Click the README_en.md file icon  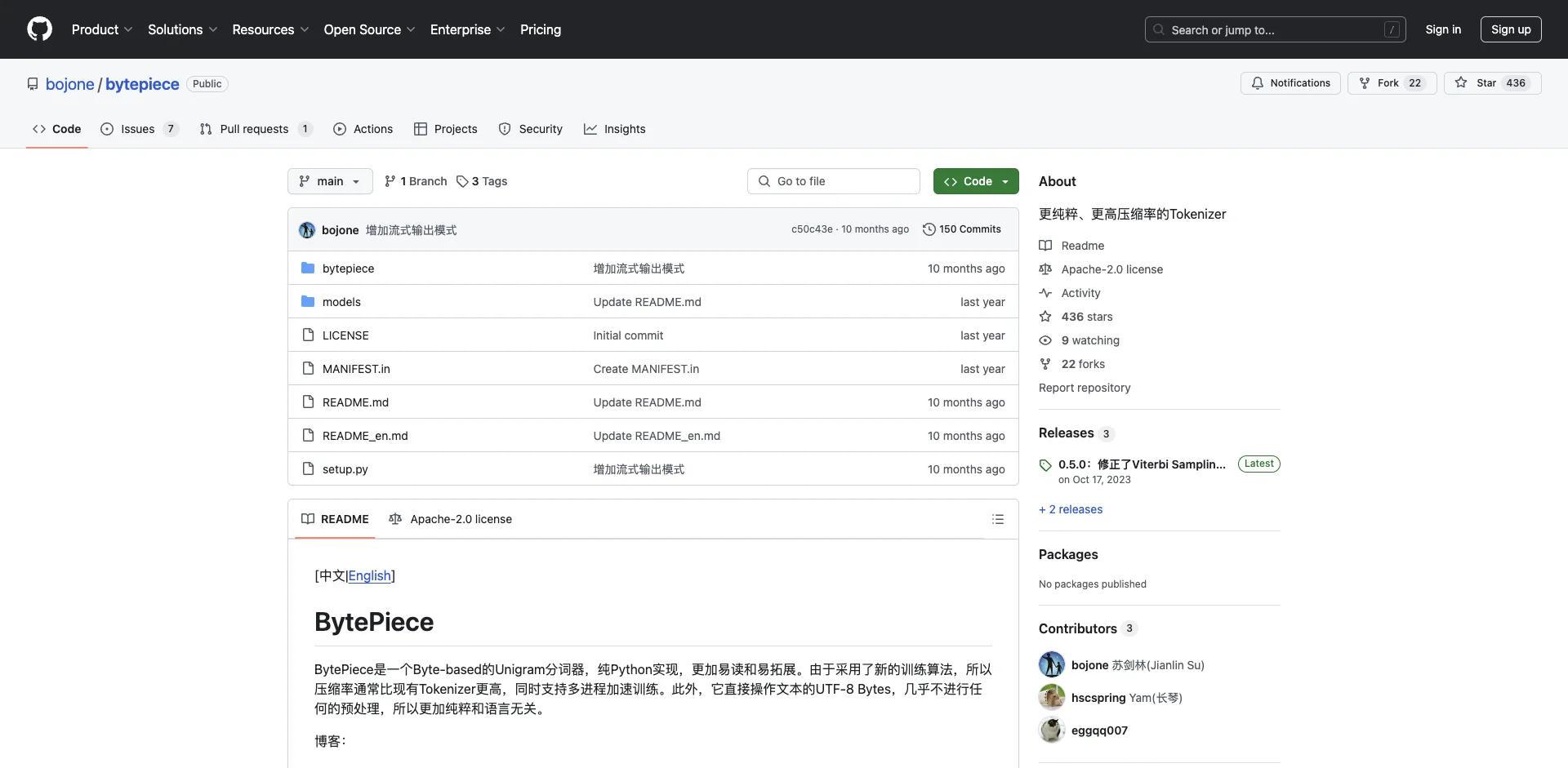[308, 435]
